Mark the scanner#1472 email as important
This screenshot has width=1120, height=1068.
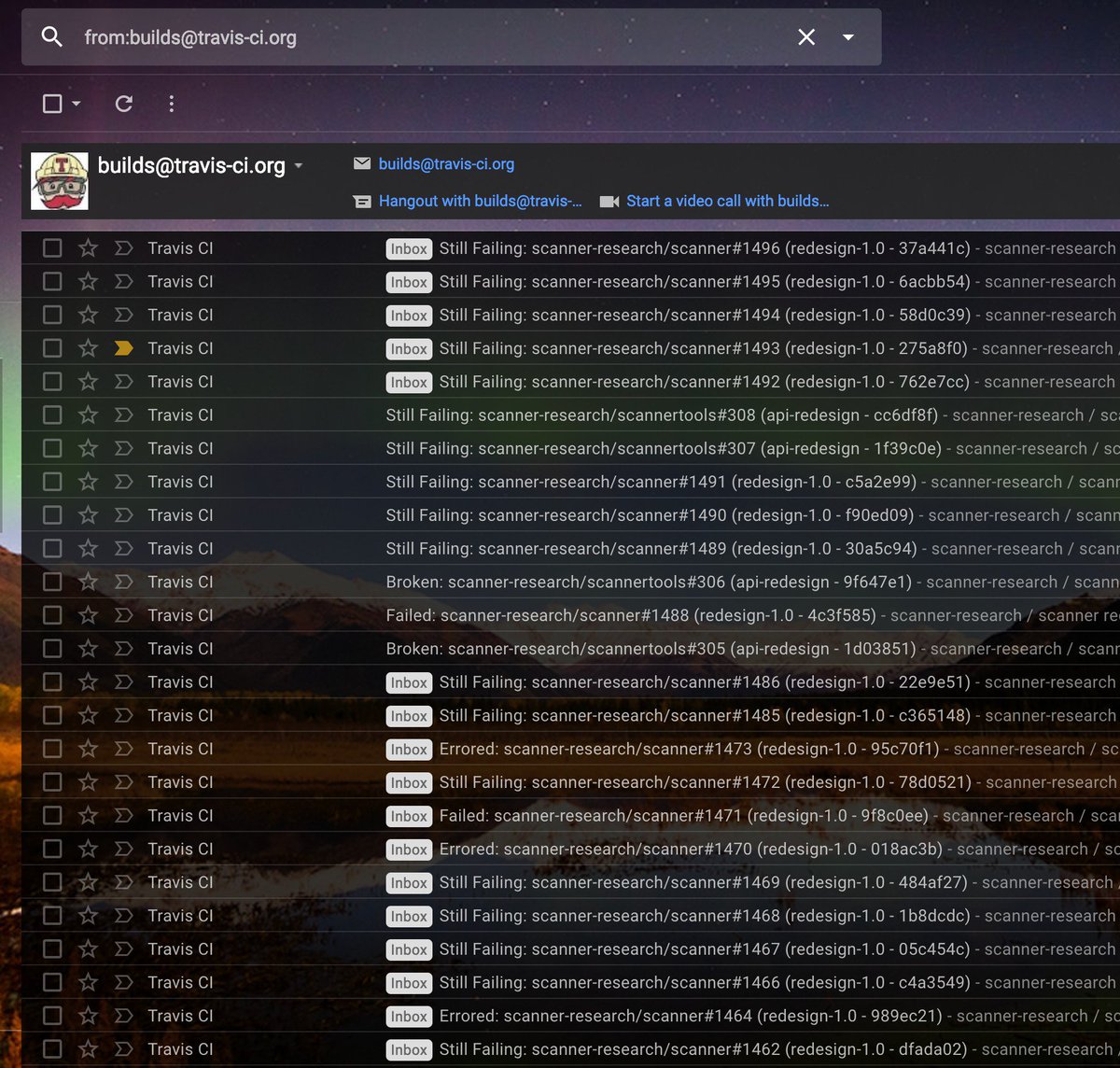pos(123,781)
